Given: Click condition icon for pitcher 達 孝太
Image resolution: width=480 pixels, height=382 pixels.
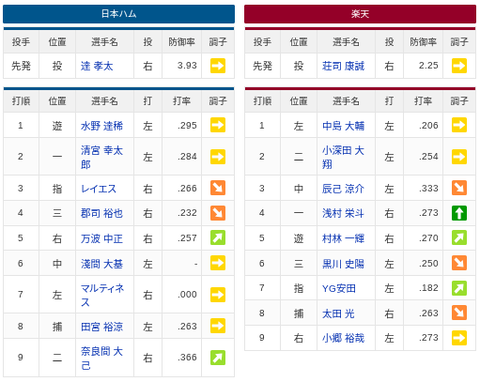Looking at the screenshot, I should pyautogui.click(x=218, y=66).
